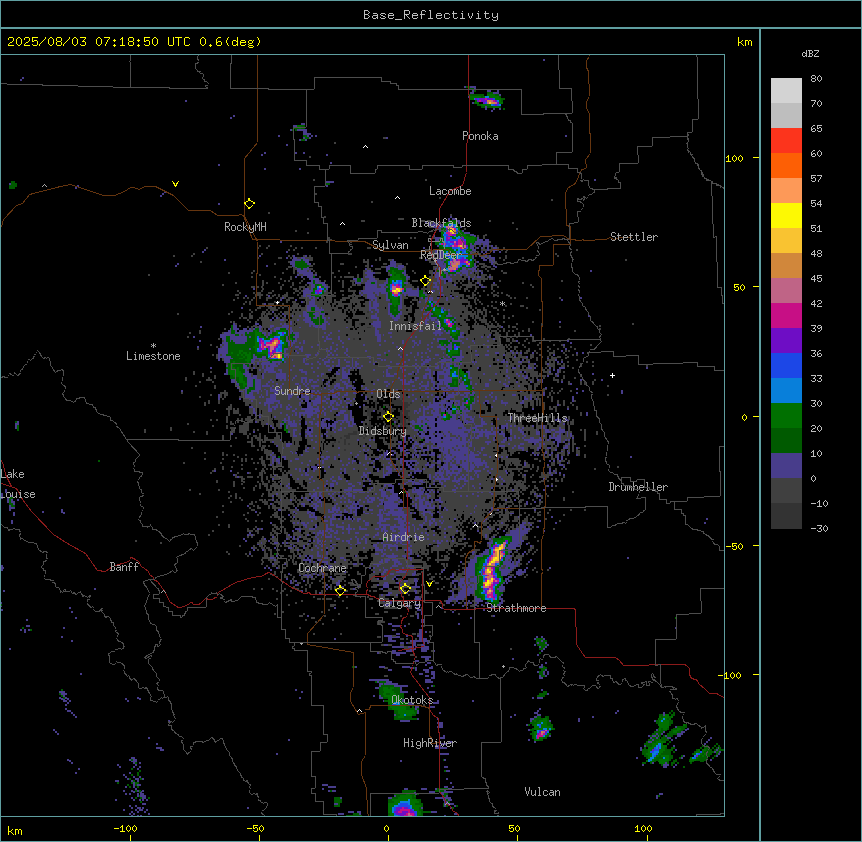Click the yellow diamond marker above Calgary
Viewport: 862px width, 842px height.
coord(405,589)
